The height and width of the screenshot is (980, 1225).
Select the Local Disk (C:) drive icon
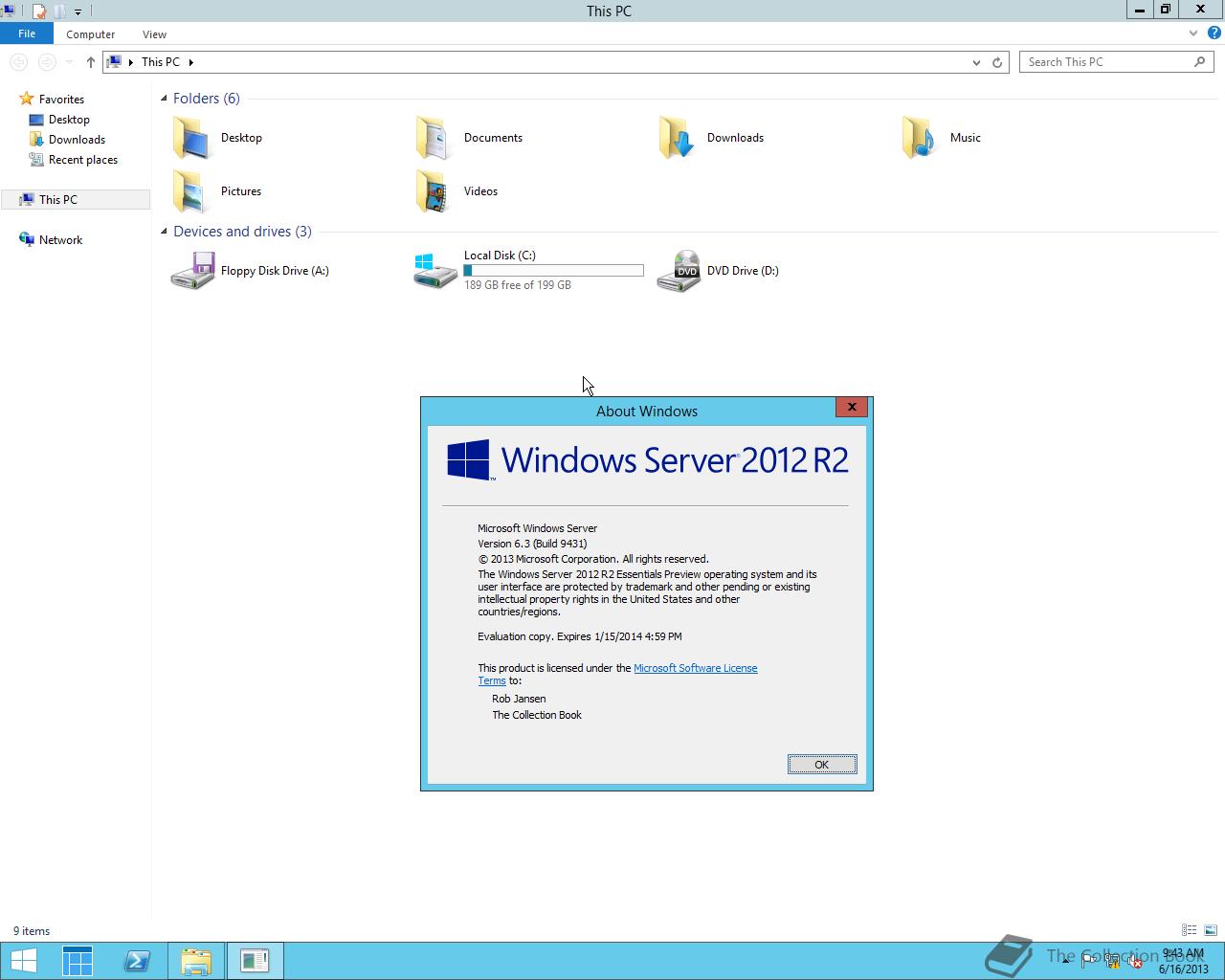coord(434,271)
